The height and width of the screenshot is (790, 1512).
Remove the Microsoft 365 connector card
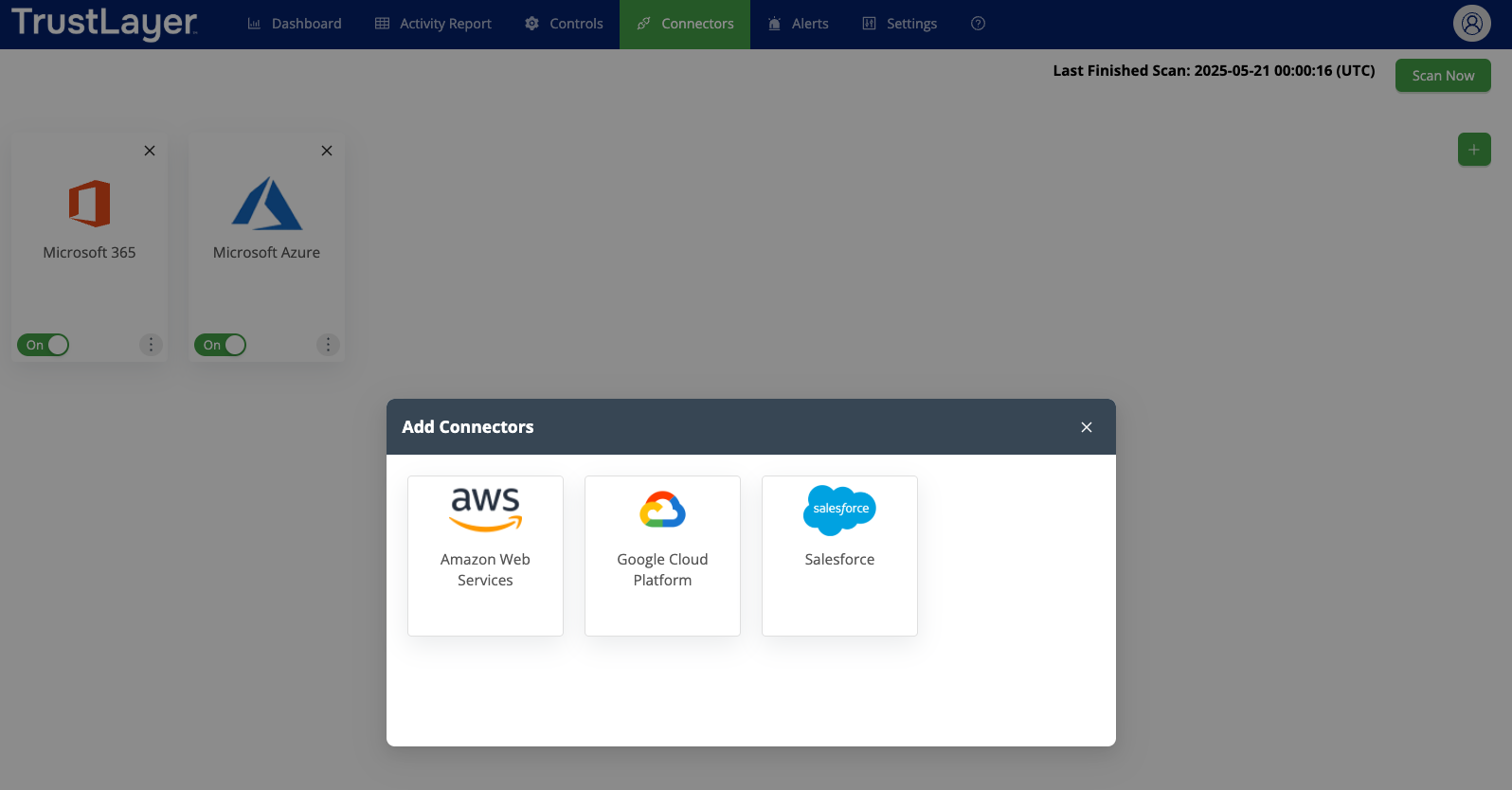coord(150,151)
